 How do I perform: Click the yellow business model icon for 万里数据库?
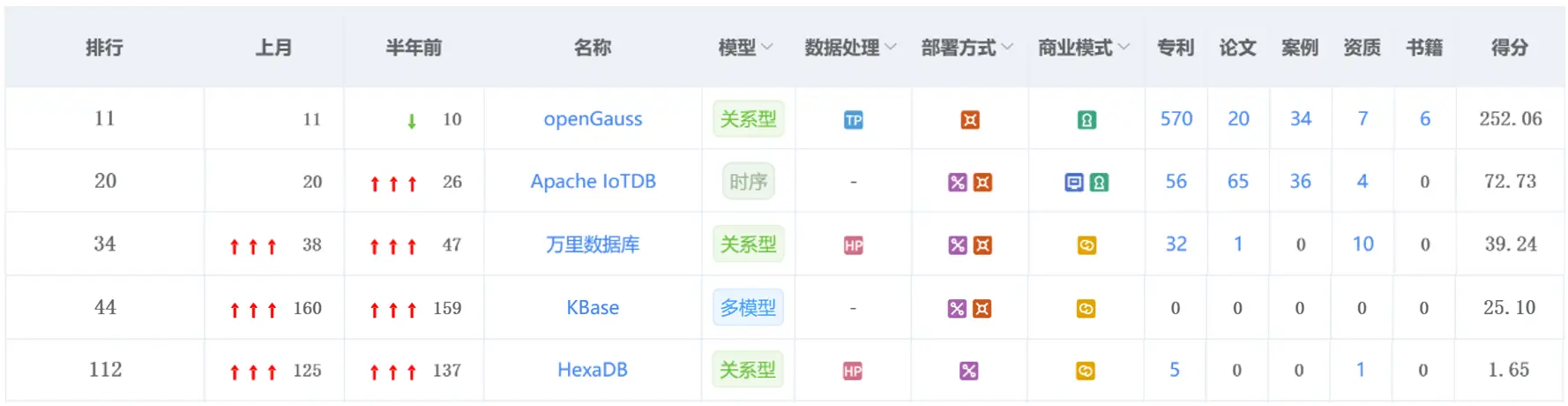click(1086, 245)
